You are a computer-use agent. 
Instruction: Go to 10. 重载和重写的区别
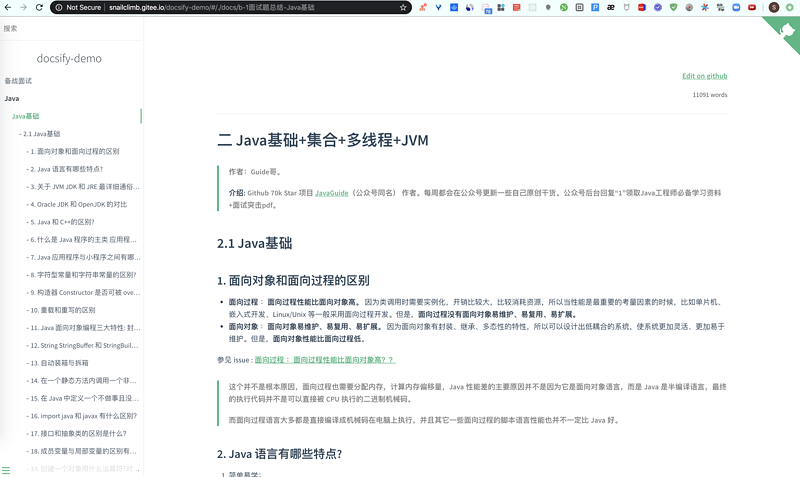coord(63,310)
